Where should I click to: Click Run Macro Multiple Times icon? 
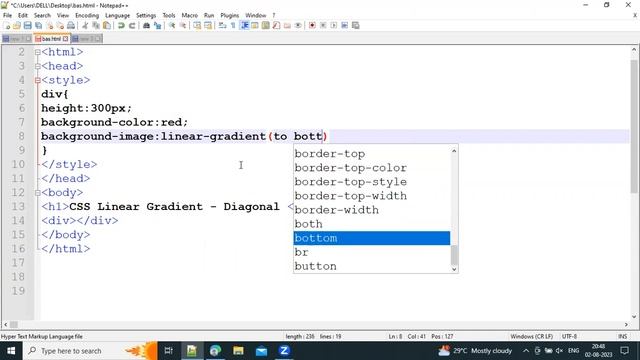click(x=344, y=25)
